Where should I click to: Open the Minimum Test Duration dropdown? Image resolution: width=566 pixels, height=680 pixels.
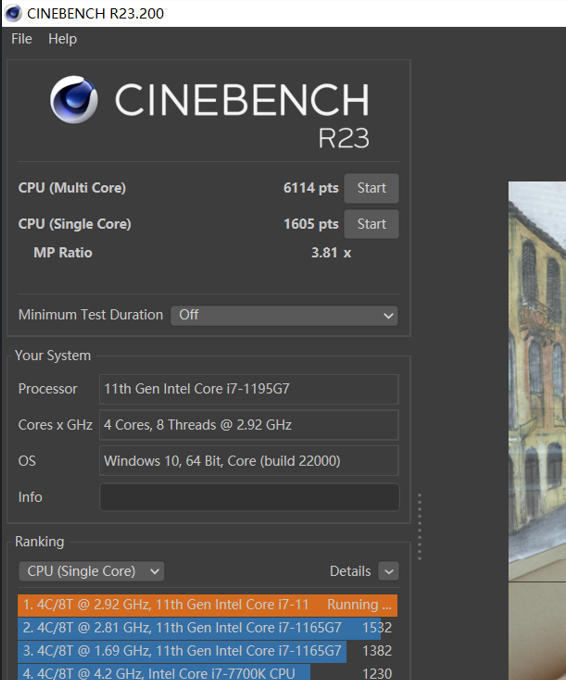[x=284, y=315]
